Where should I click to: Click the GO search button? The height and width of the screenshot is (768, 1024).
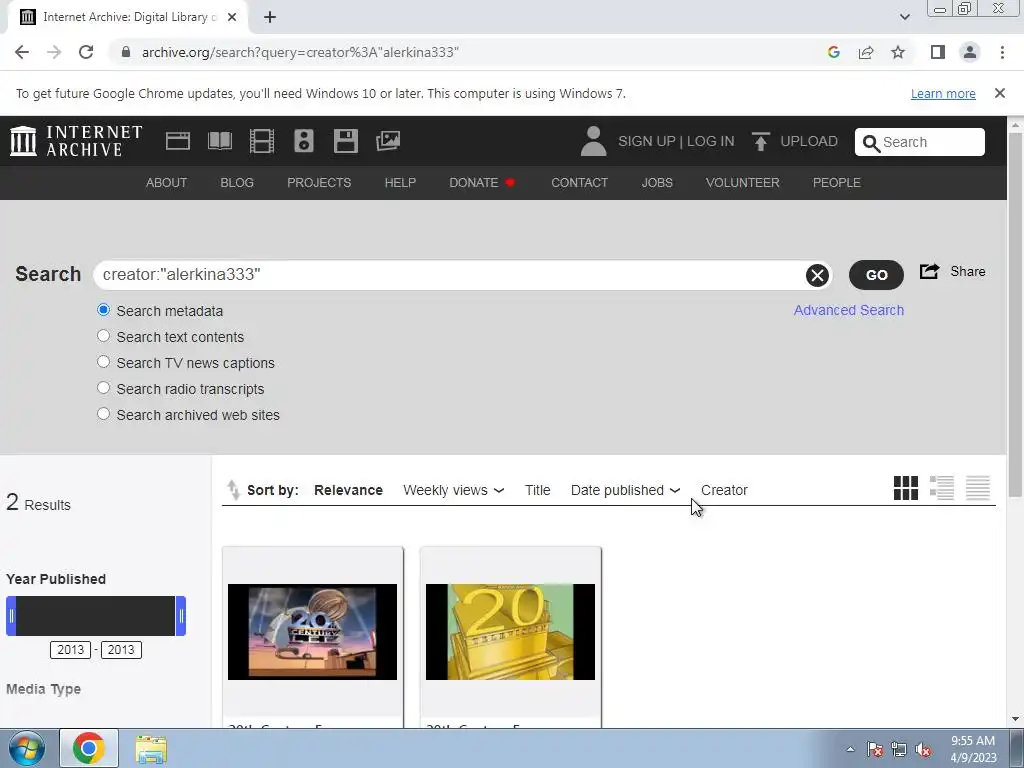[x=876, y=275]
